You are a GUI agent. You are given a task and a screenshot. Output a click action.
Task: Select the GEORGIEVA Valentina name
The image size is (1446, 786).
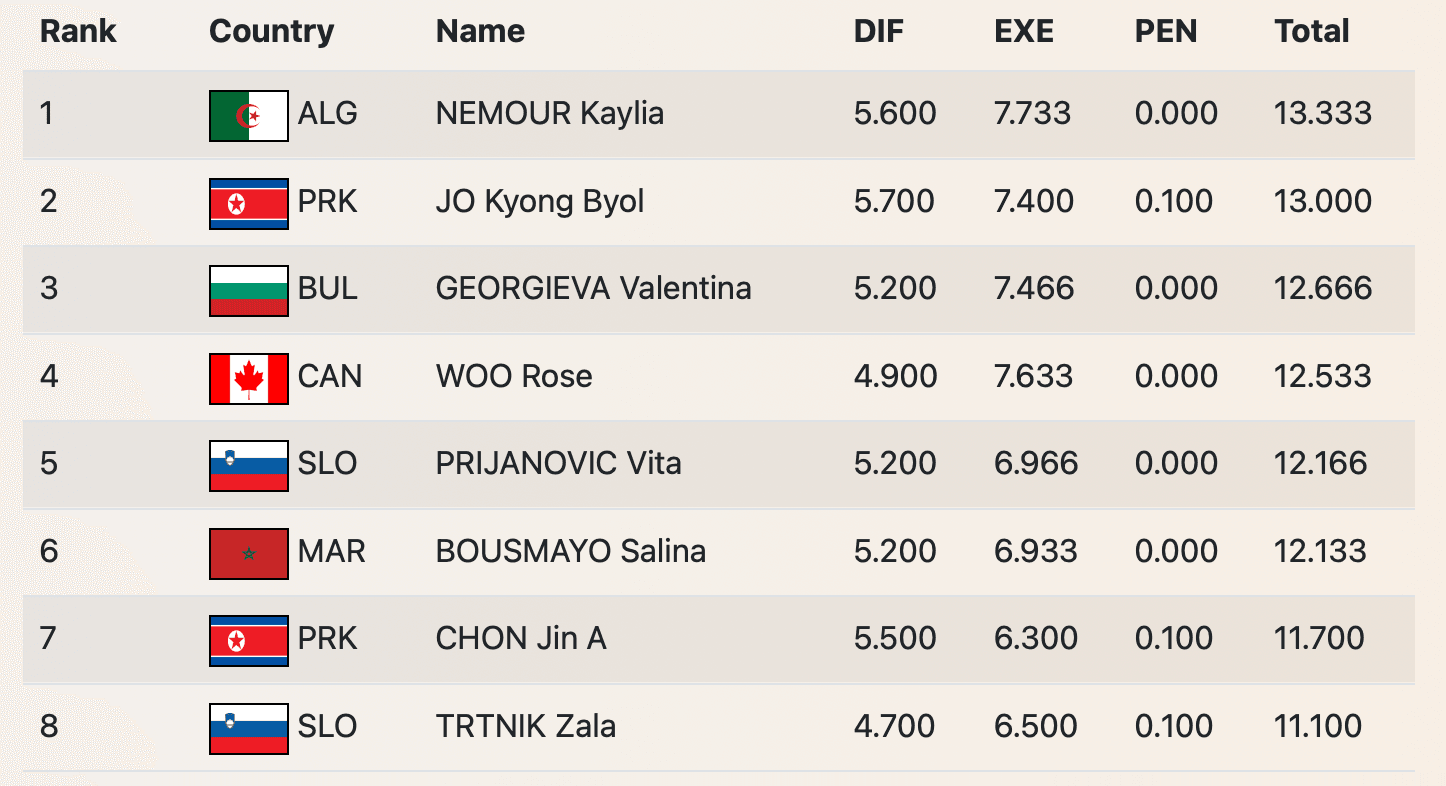click(x=593, y=288)
